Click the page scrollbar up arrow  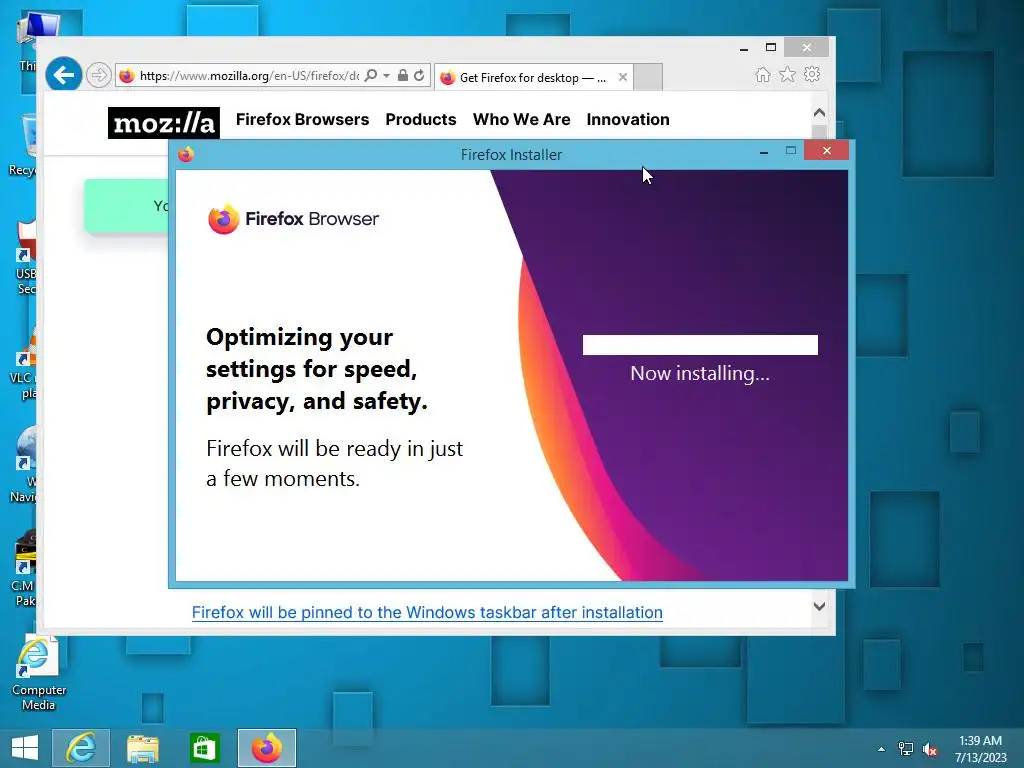820,112
